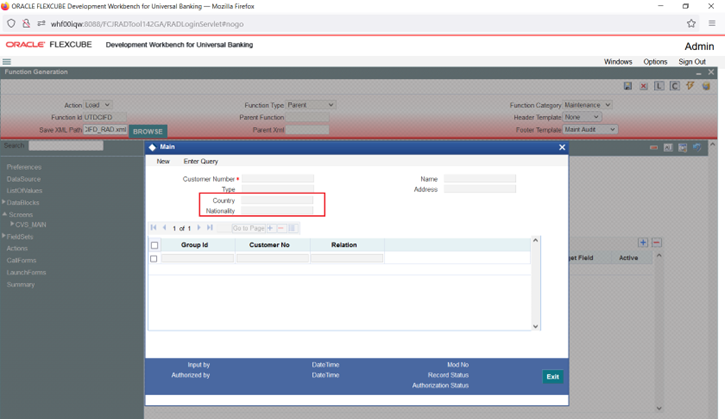Close the Function Generation panel
This screenshot has height=419, width=725.
pyautogui.click(x=711, y=72)
